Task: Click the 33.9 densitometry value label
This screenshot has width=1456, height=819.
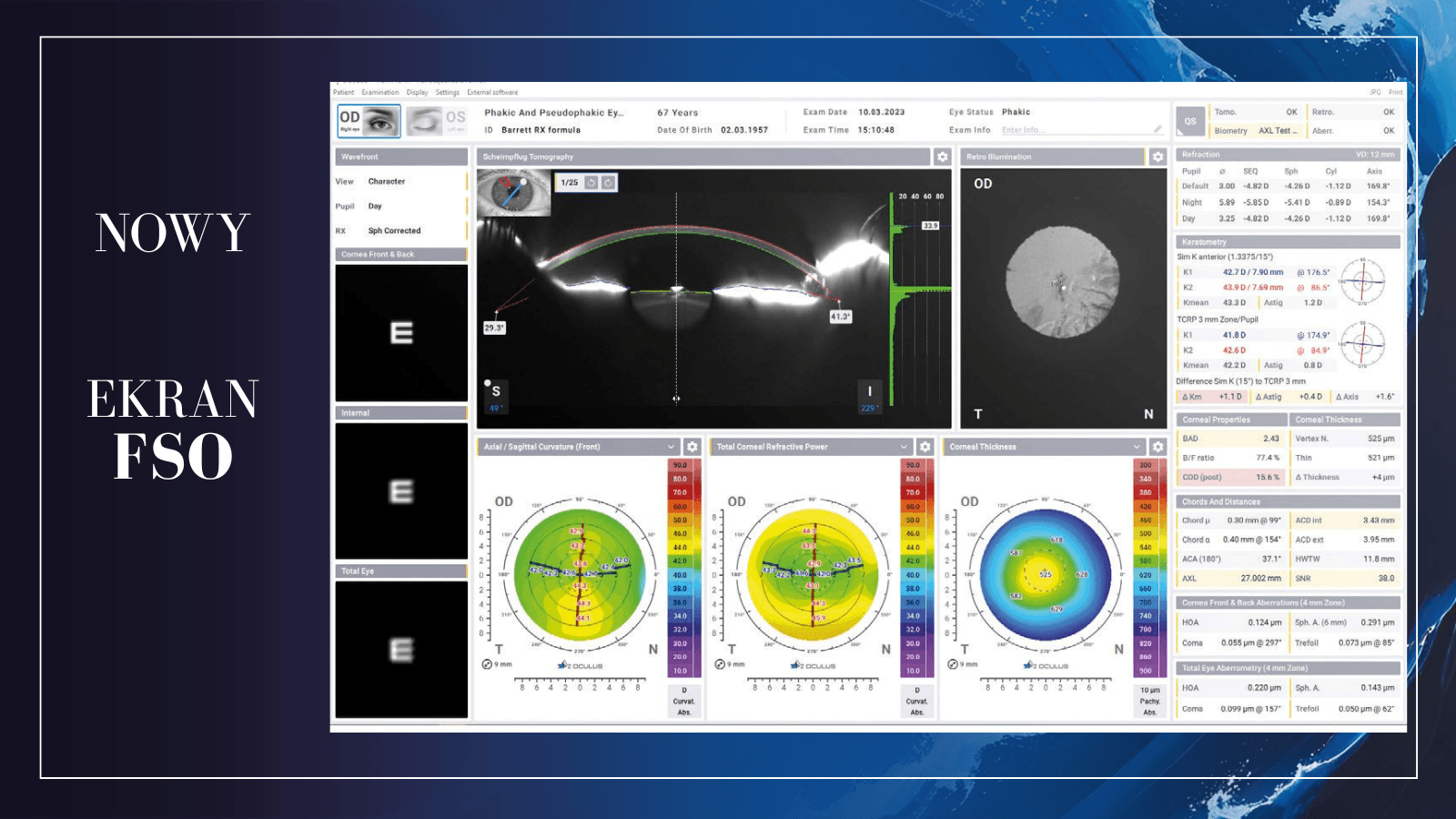Action: tap(930, 226)
